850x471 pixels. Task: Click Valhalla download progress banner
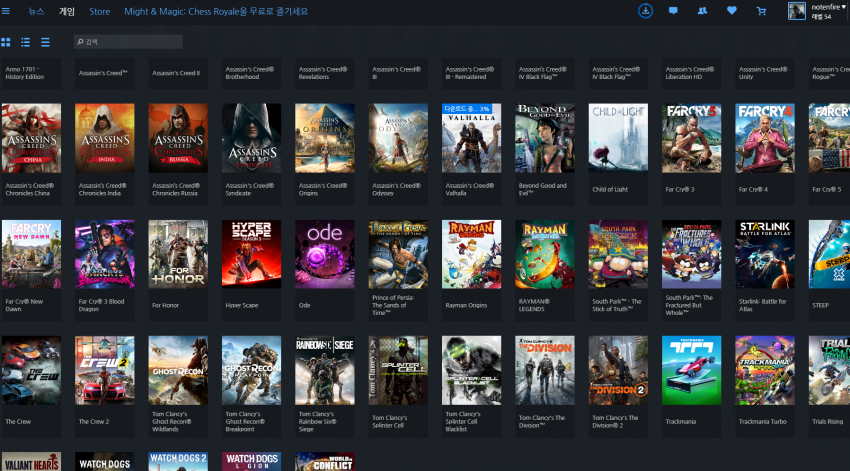tap(467, 108)
